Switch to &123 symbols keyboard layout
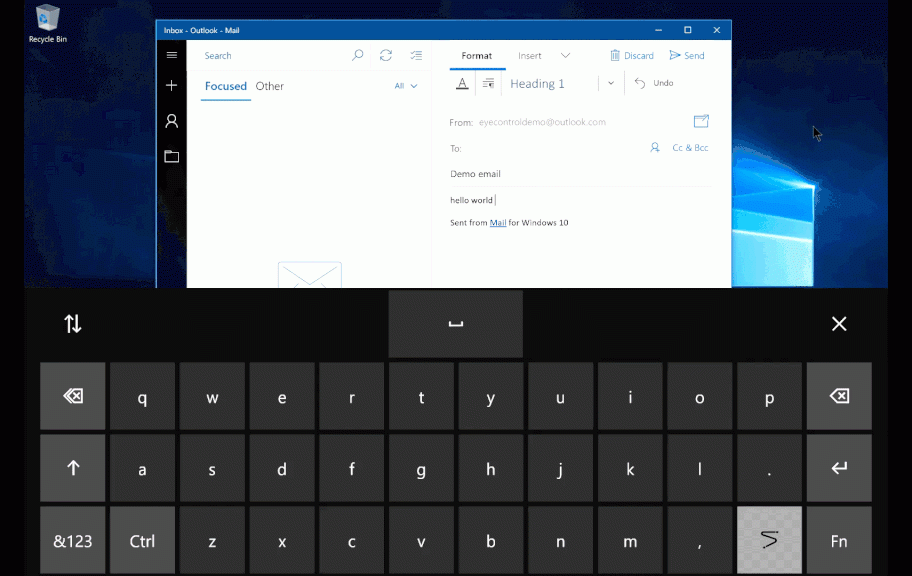Screen dimensions: 912x576 [x=73, y=540]
